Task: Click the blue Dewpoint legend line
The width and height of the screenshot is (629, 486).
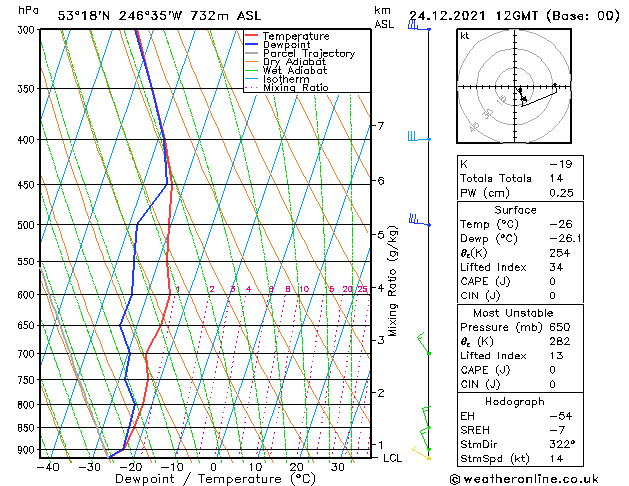Action: coord(251,45)
